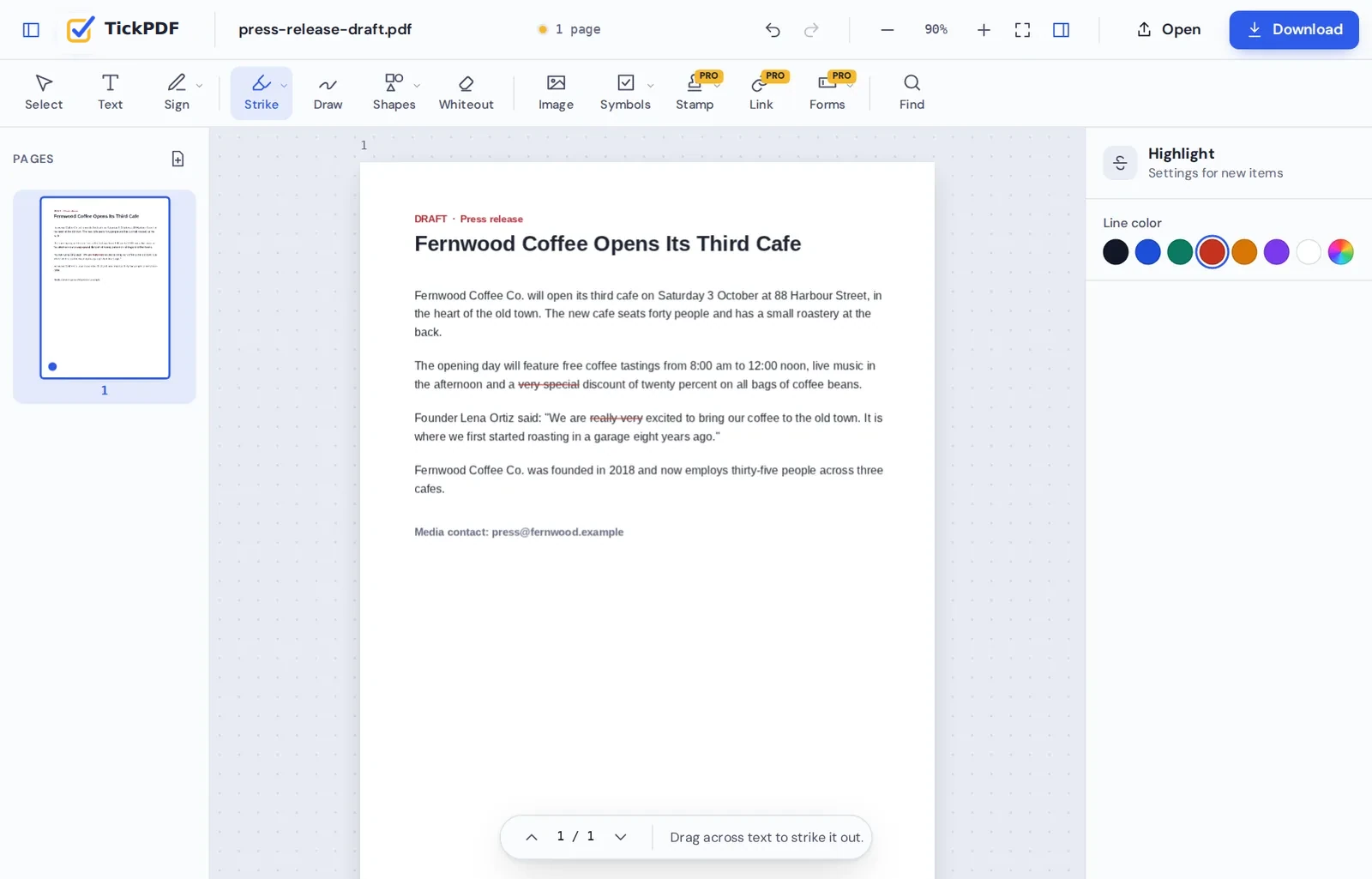Choose the Draw tool
1372x879 pixels.
328,93
